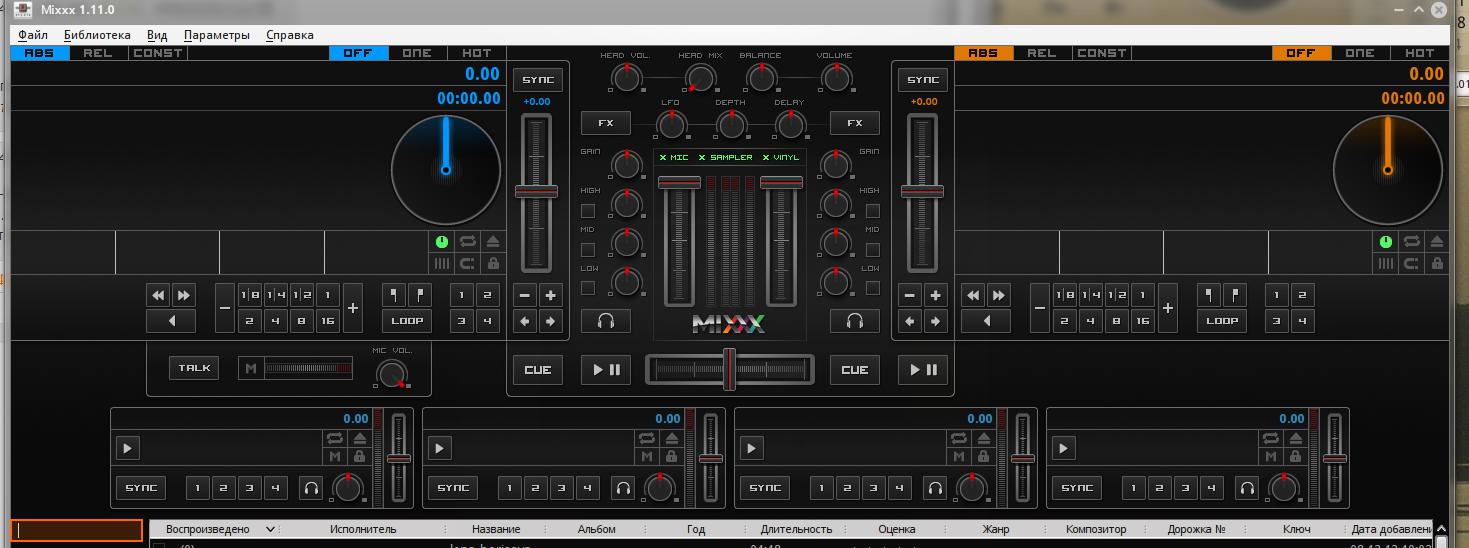Click the right arrow temporary pitch bend on right deck
Screen dimensions: 1469x548
[935, 321]
